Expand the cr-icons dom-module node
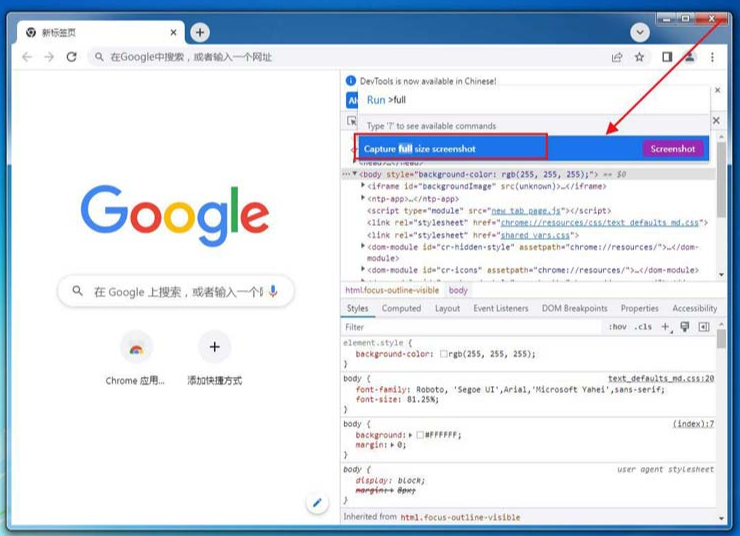 pyautogui.click(x=363, y=269)
